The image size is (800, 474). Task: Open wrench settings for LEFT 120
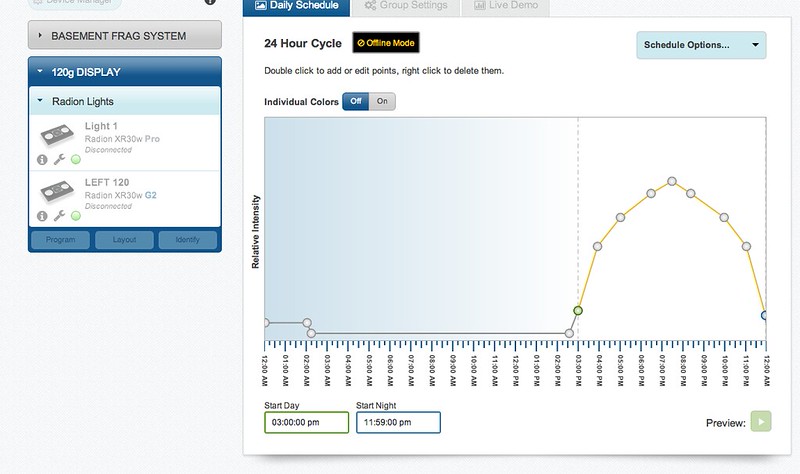[59, 215]
